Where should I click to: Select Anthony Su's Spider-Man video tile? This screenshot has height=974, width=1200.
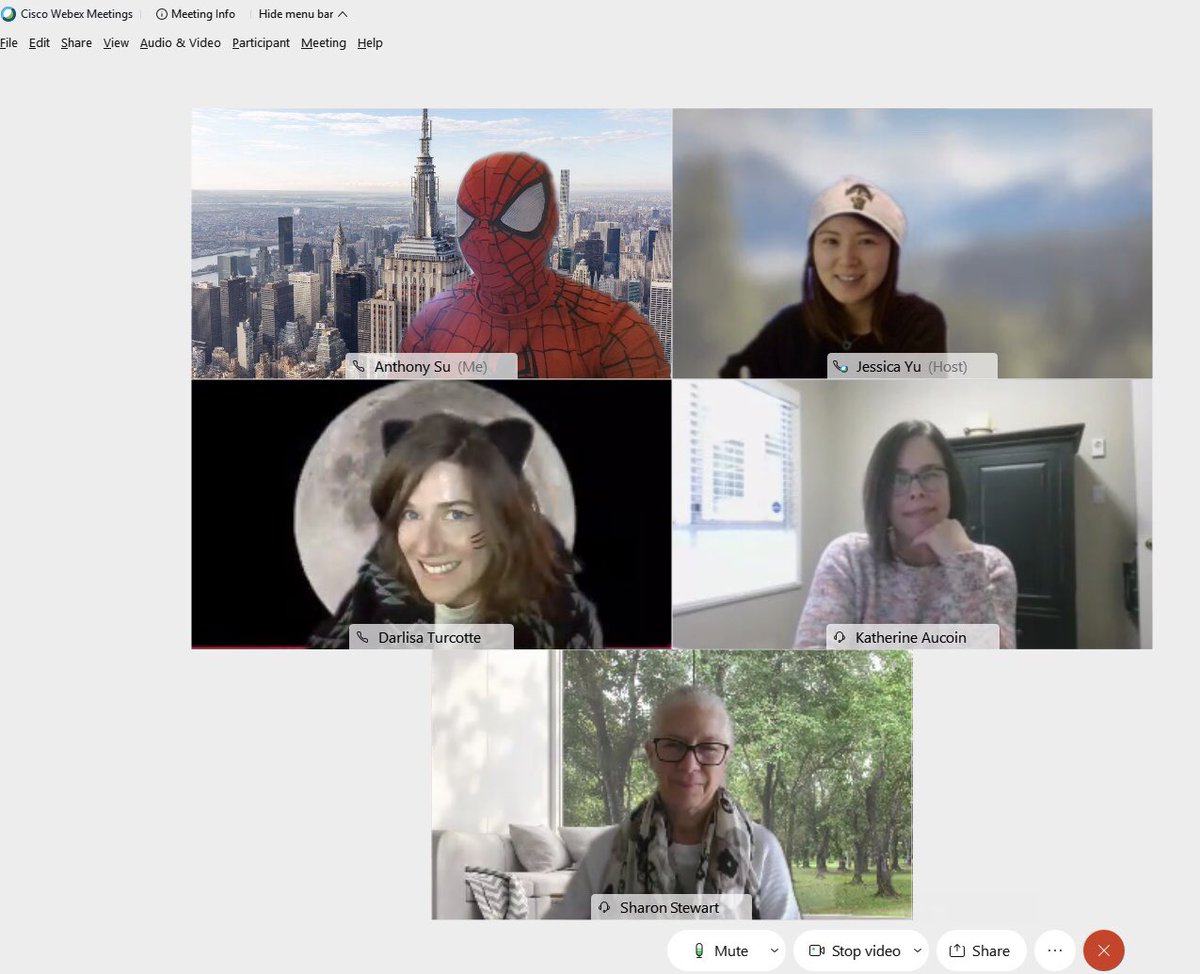click(x=431, y=243)
